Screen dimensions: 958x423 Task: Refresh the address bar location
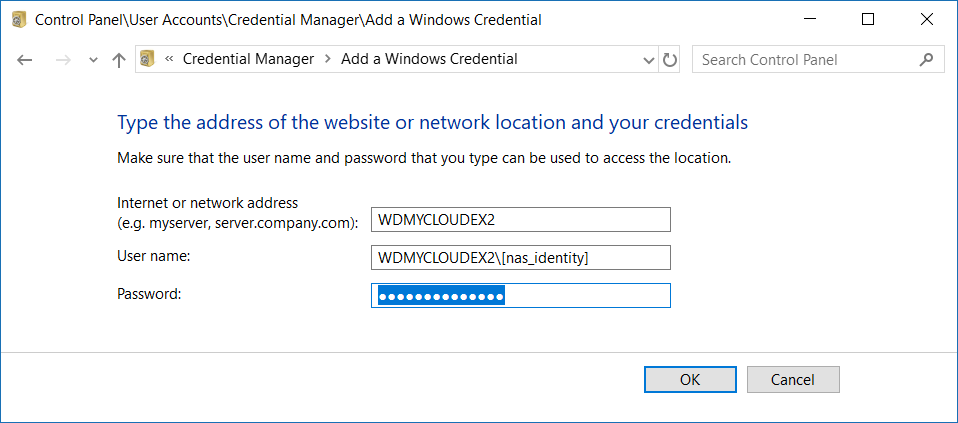[670, 60]
